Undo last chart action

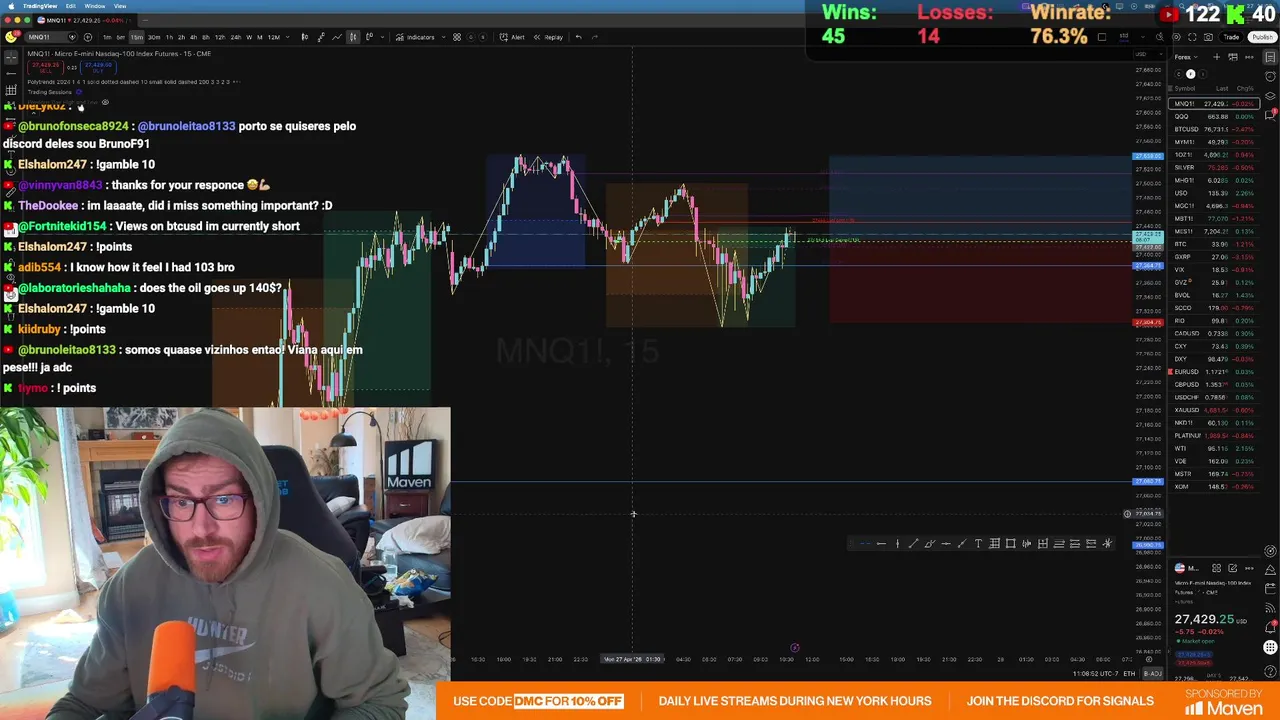[578, 37]
